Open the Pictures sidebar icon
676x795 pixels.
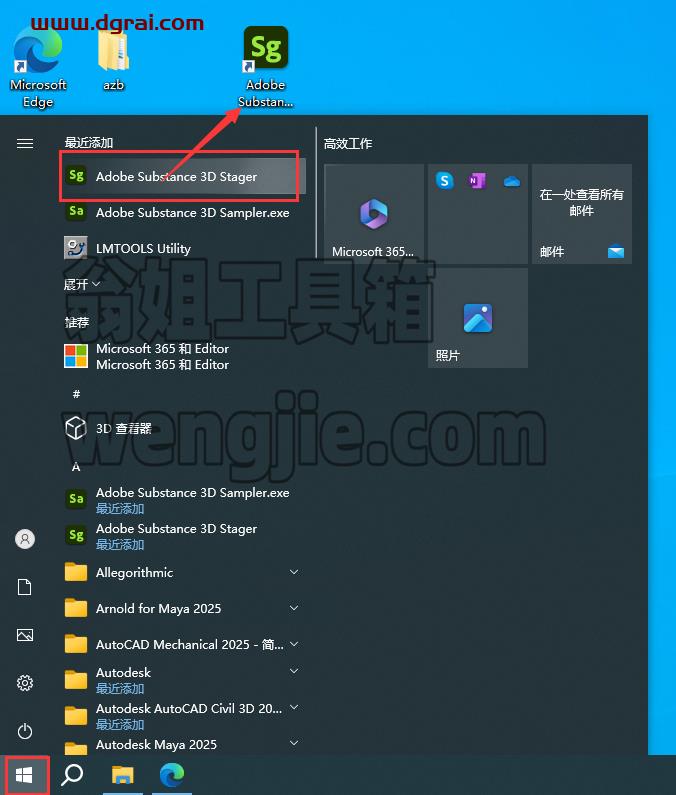click(25, 635)
